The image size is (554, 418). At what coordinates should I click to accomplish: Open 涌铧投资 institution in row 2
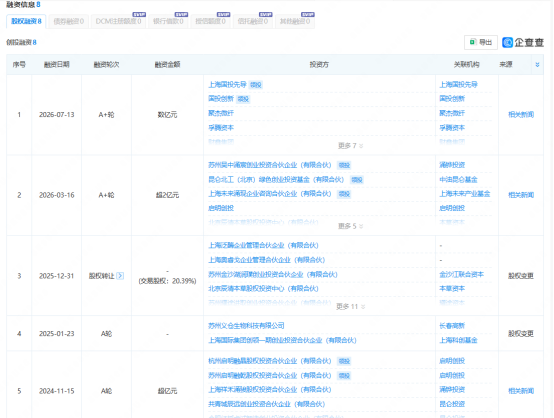pyautogui.click(x=452, y=165)
